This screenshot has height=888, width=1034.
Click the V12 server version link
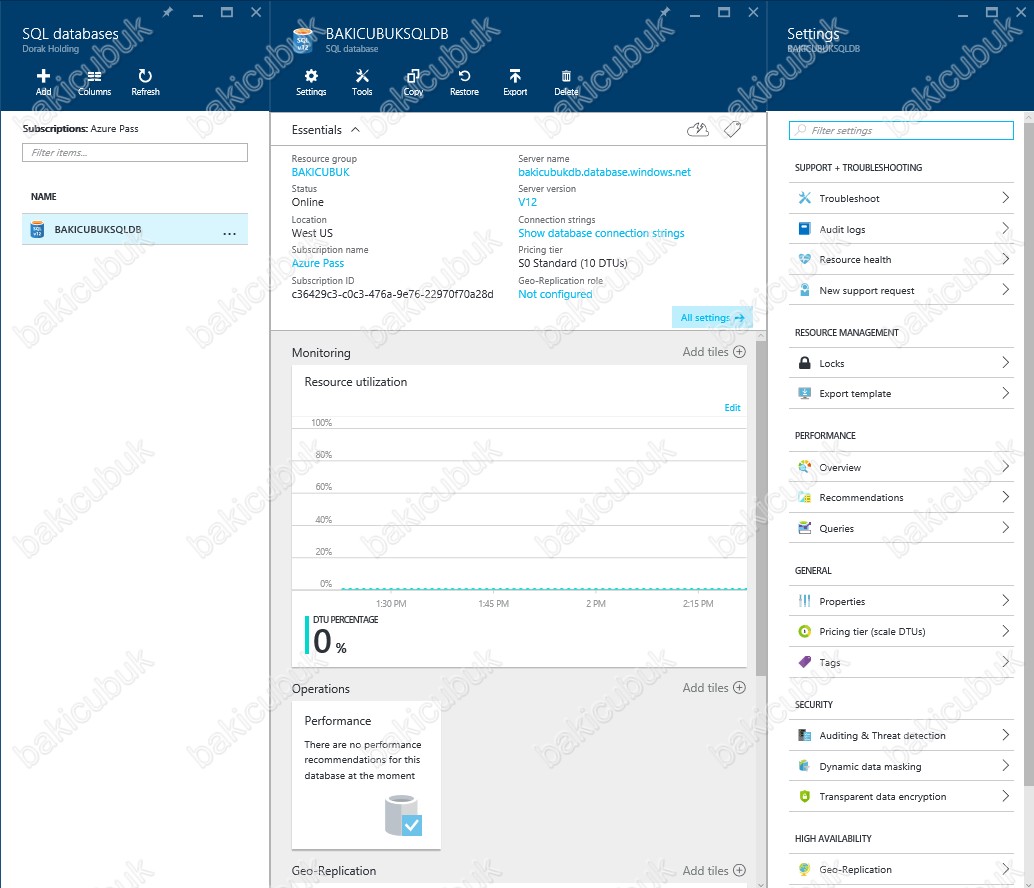point(527,202)
